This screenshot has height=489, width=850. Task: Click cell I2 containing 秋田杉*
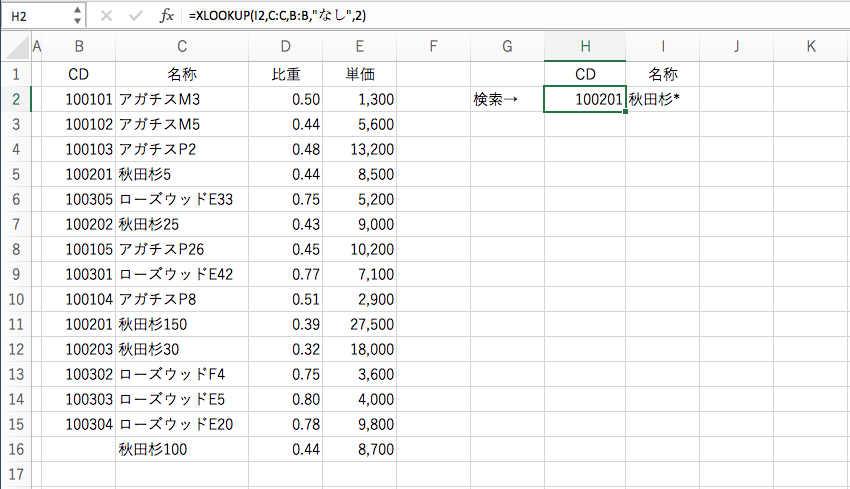[662, 100]
